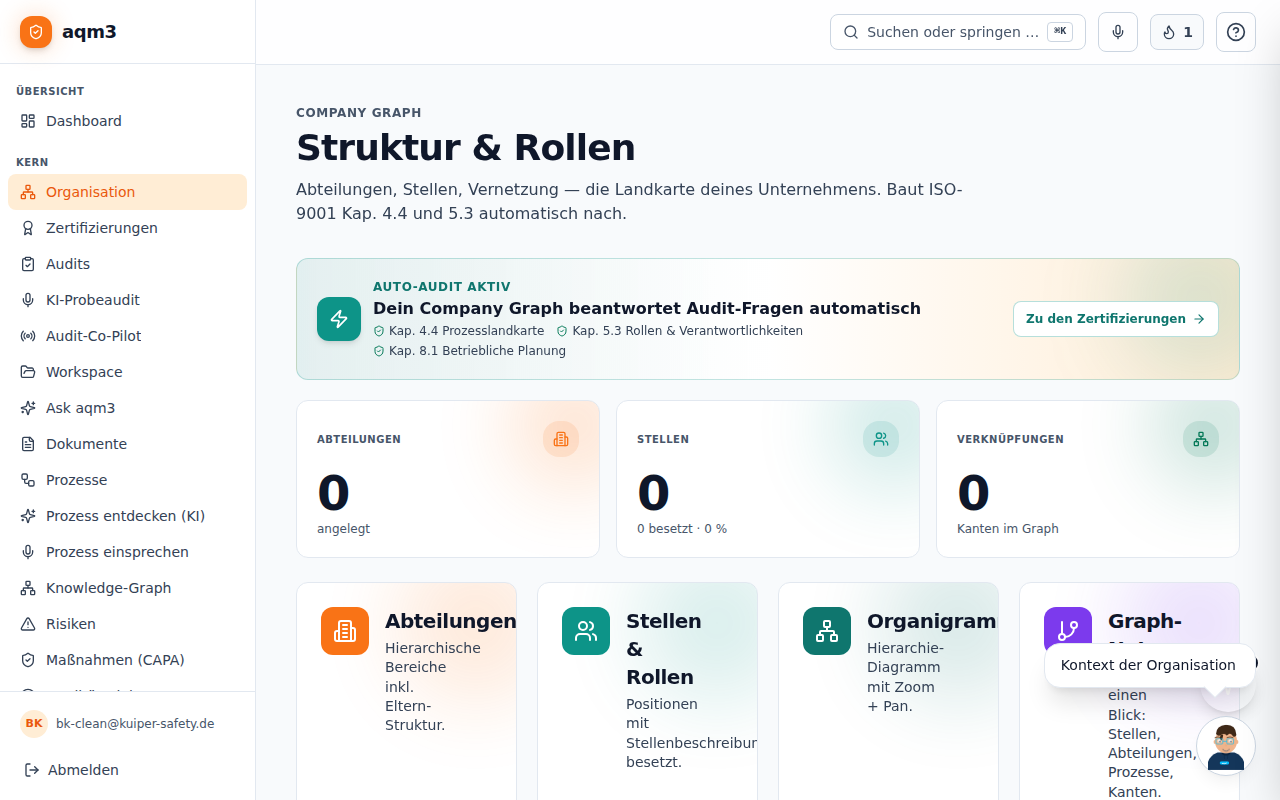Screen dimensions: 1280x800
Task: Click the Prozess einsprechen microphone icon
Action: [x=28, y=552]
